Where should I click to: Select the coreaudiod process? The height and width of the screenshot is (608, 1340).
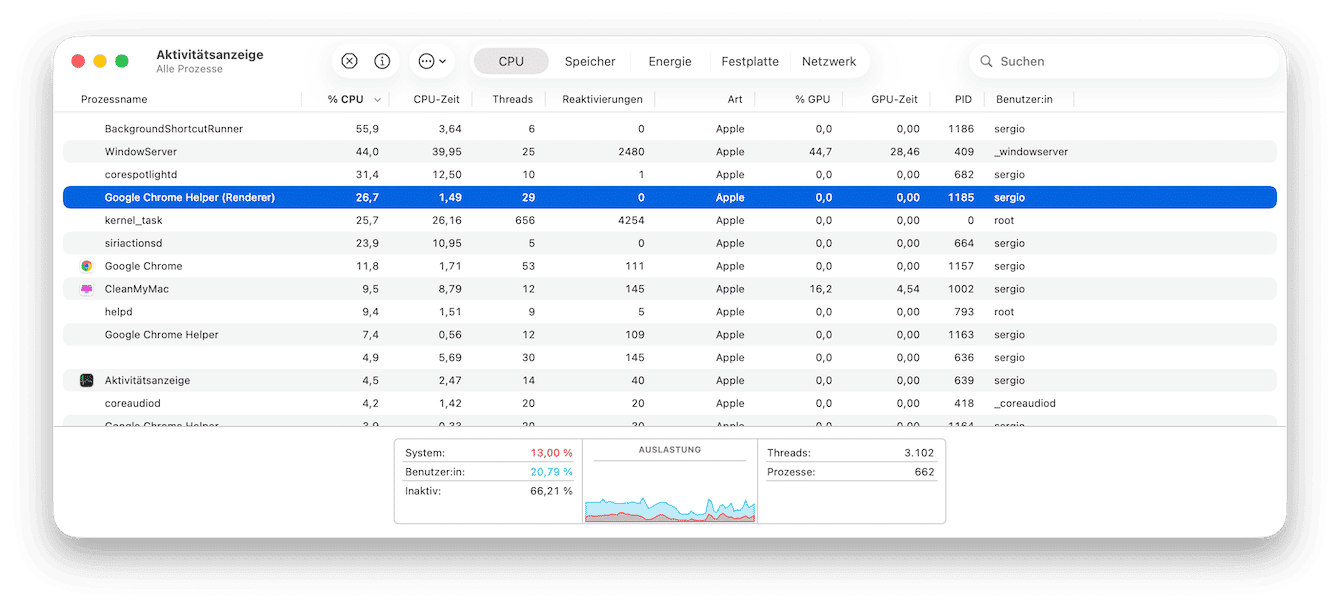(x=670, y=403)
